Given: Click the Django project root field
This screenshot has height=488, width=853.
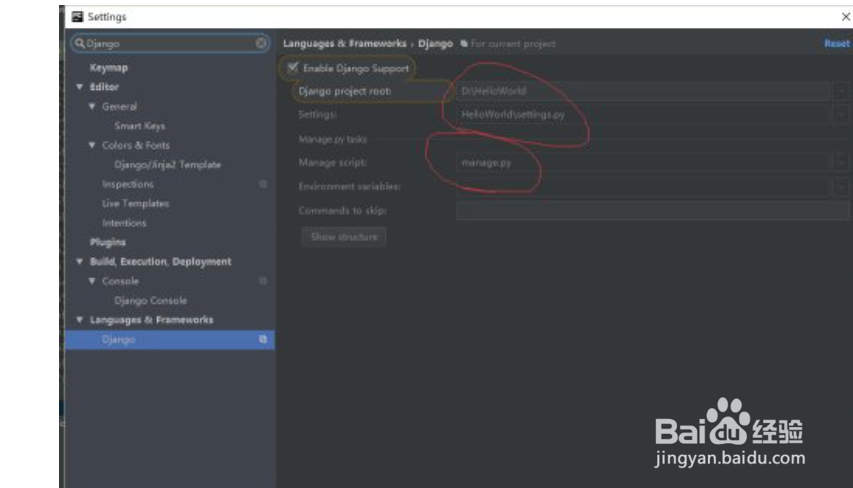Looking at the screenshot, I should tap(644, 91).
